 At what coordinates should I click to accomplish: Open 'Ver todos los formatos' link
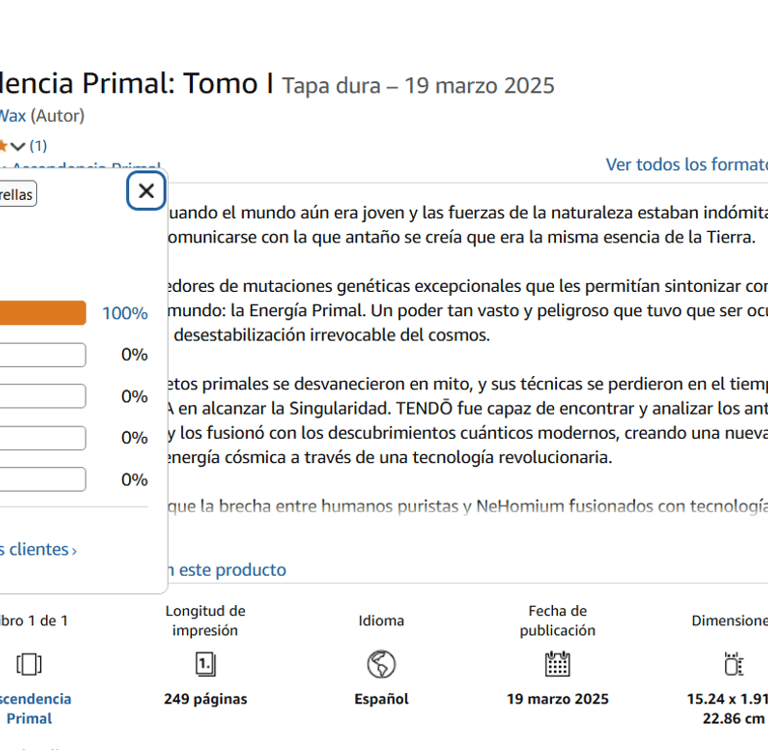[x=686, y=165]
